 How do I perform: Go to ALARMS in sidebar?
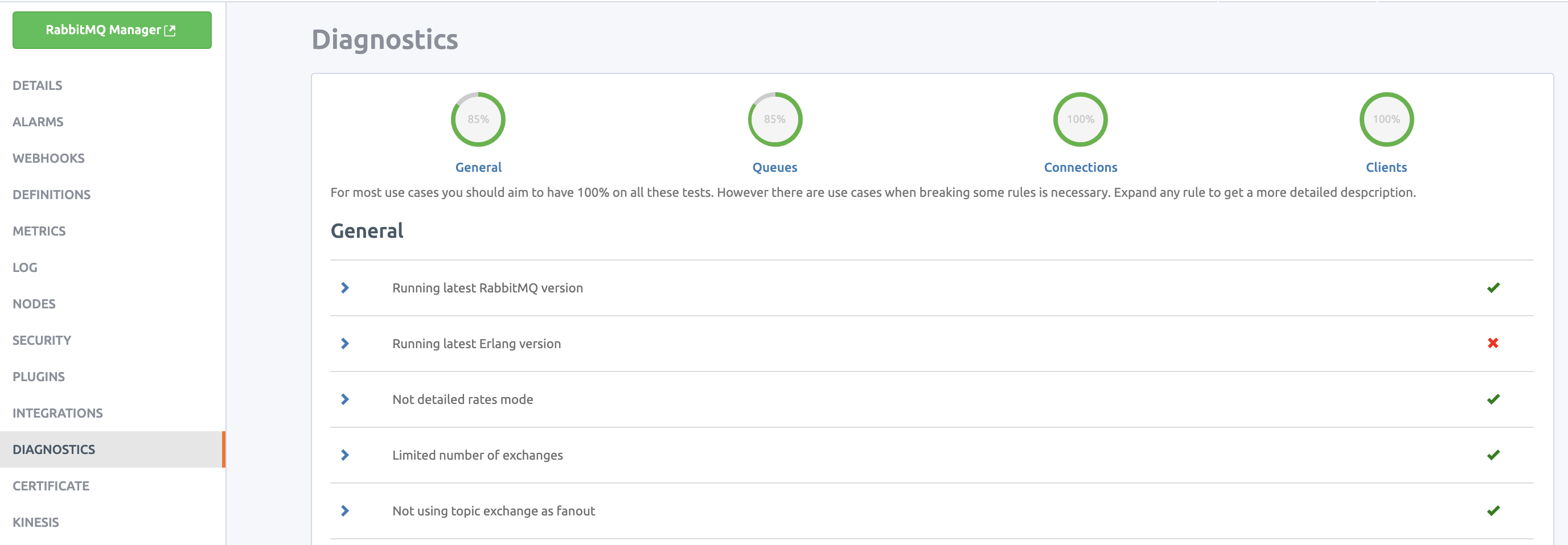(x=38, y=122)
